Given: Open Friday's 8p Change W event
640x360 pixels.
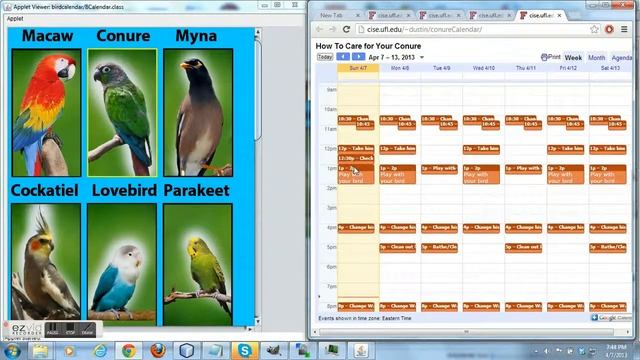Looking at the screenshot, I should pyautogui.click(x=565, y=306).
